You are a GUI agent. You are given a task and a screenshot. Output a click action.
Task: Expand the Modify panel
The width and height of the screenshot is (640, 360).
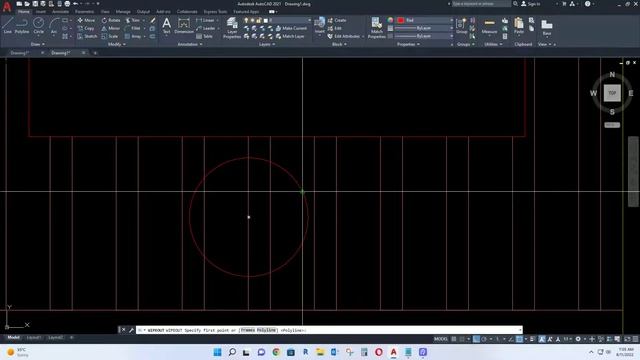116,44
